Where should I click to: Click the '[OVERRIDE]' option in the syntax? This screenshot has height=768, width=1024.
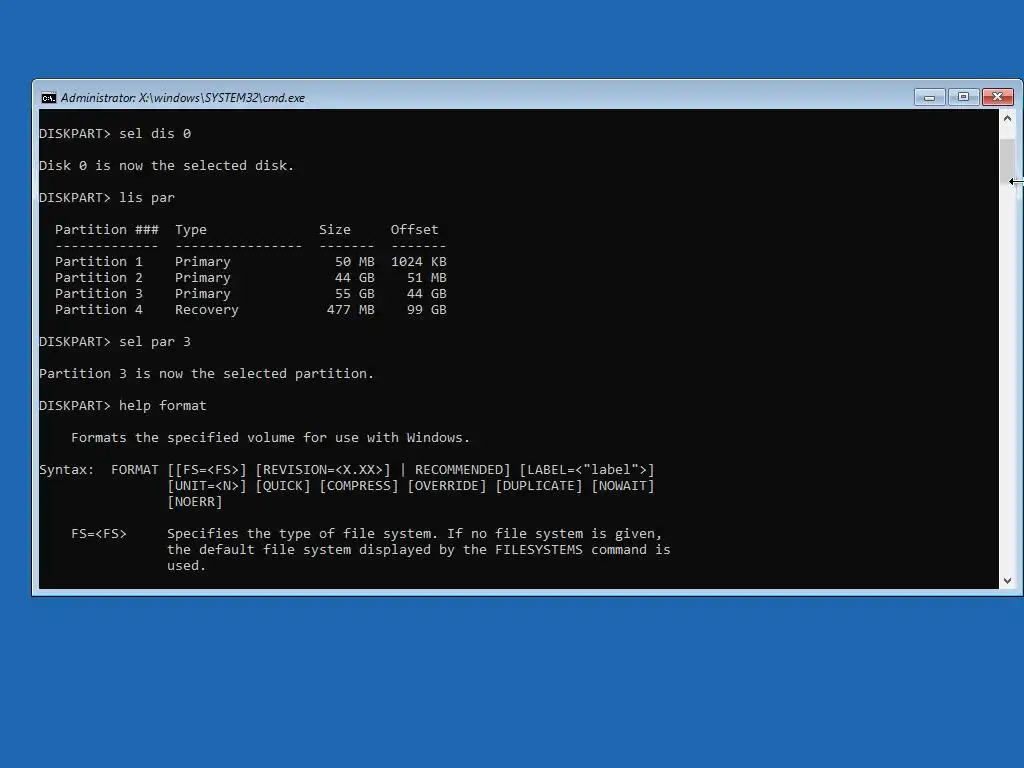(447, 486)
